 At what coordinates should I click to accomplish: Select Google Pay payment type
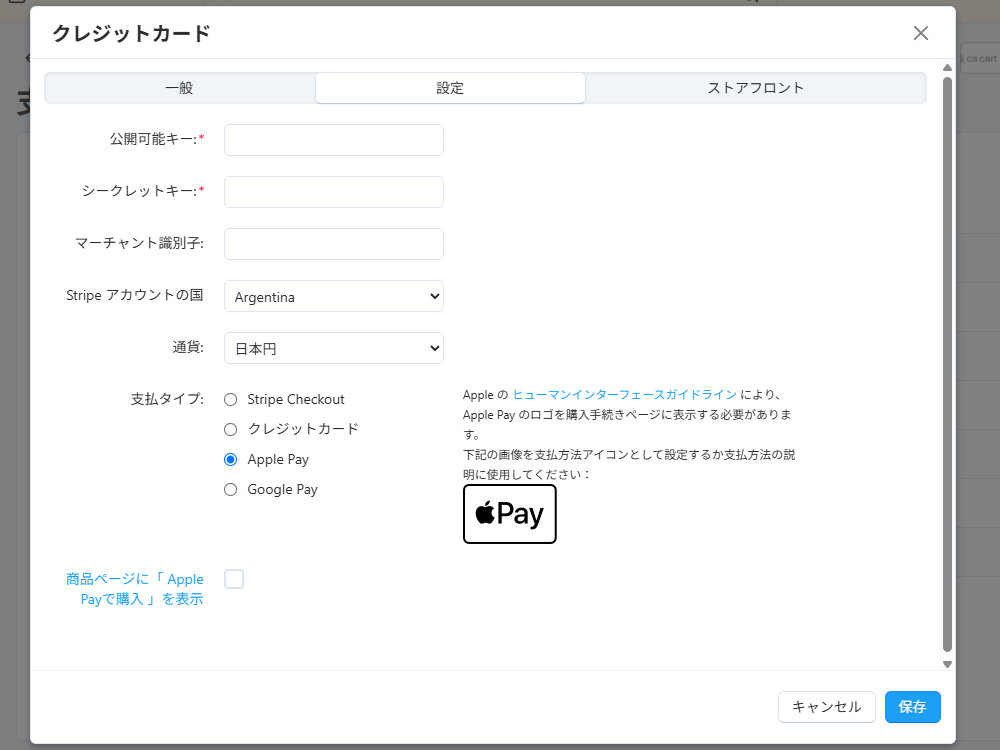(x=231, y=490)
